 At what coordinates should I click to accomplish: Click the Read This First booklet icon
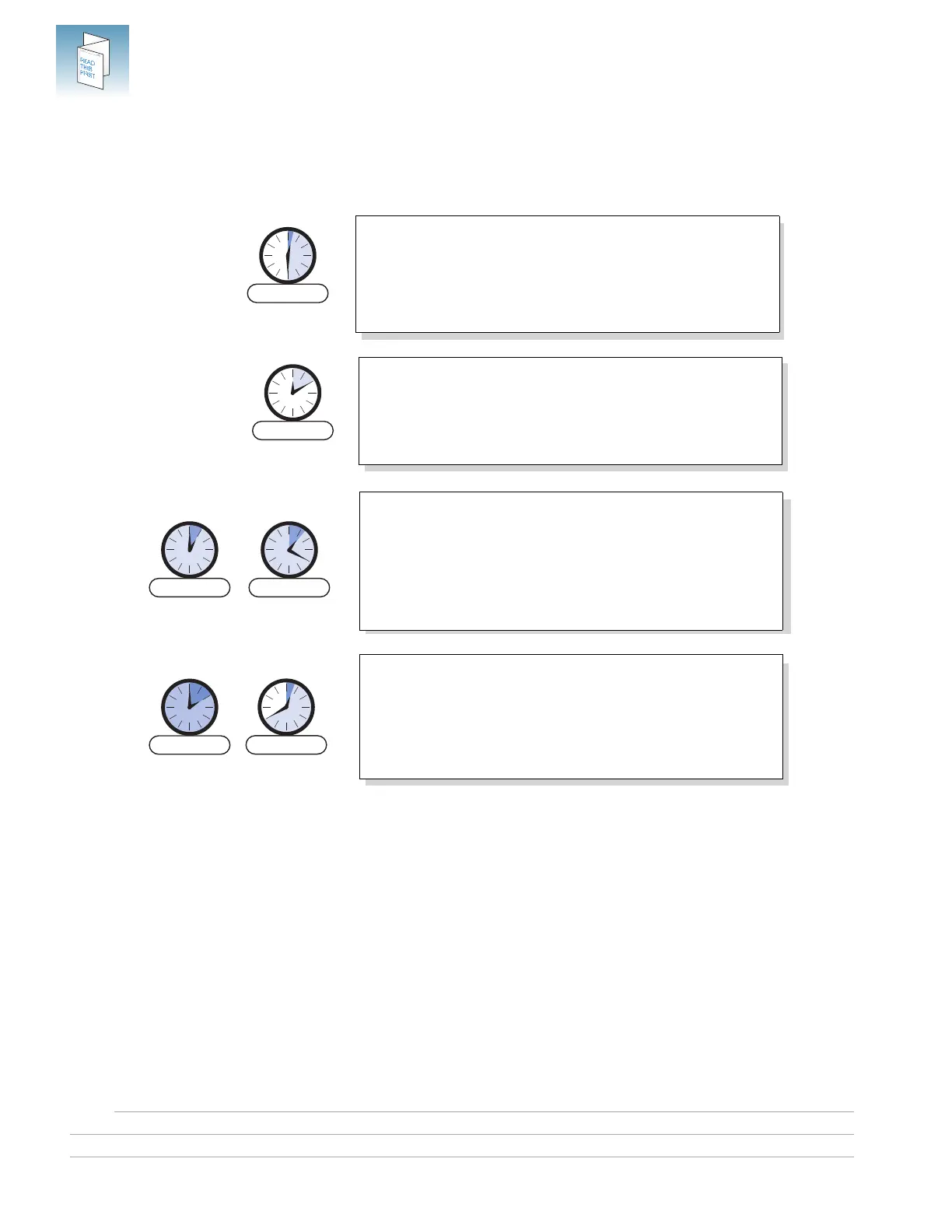tap(93, 61)
